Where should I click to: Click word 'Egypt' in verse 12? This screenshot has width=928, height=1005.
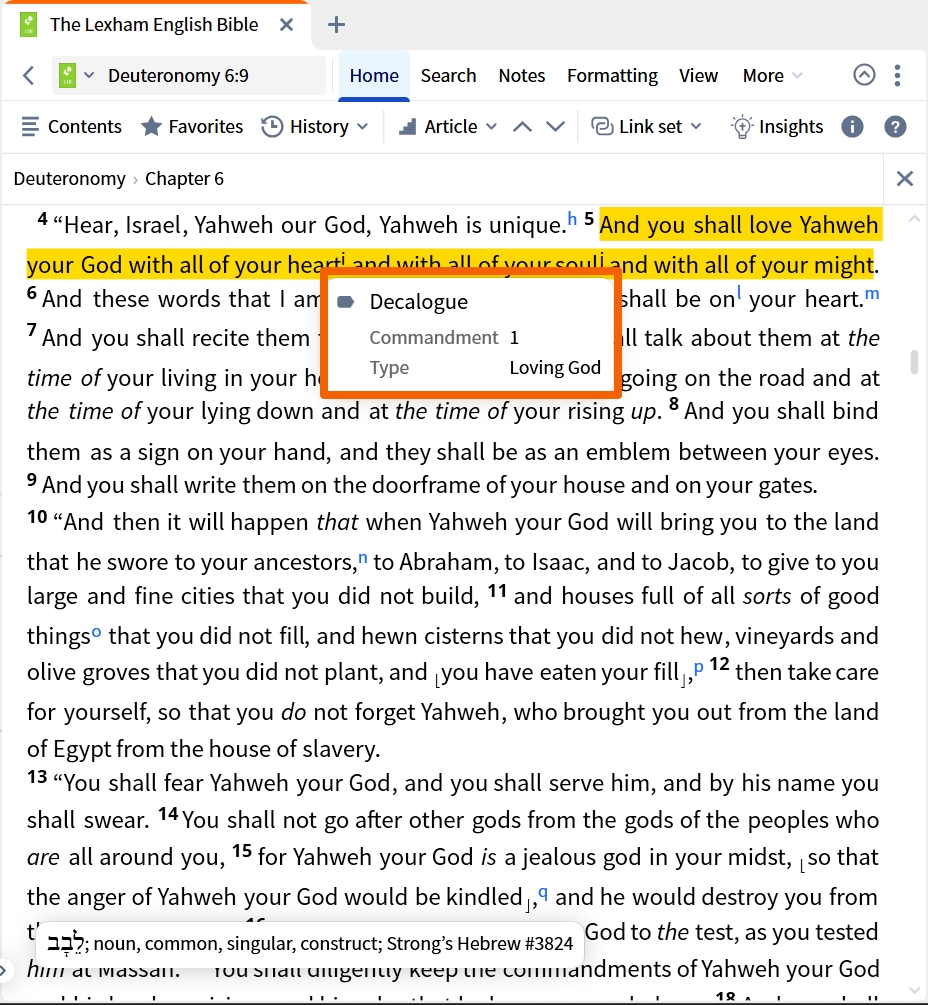(82, 749)
